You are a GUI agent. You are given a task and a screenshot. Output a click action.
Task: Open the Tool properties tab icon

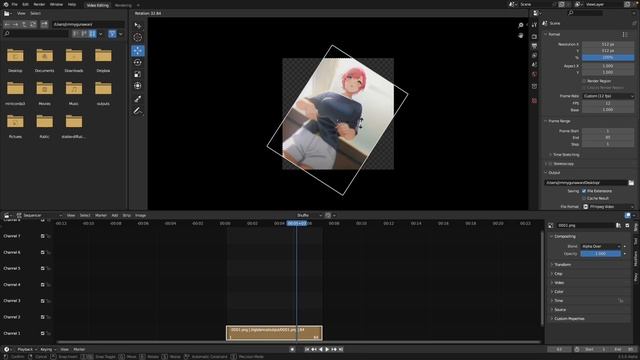coord(534,25)
